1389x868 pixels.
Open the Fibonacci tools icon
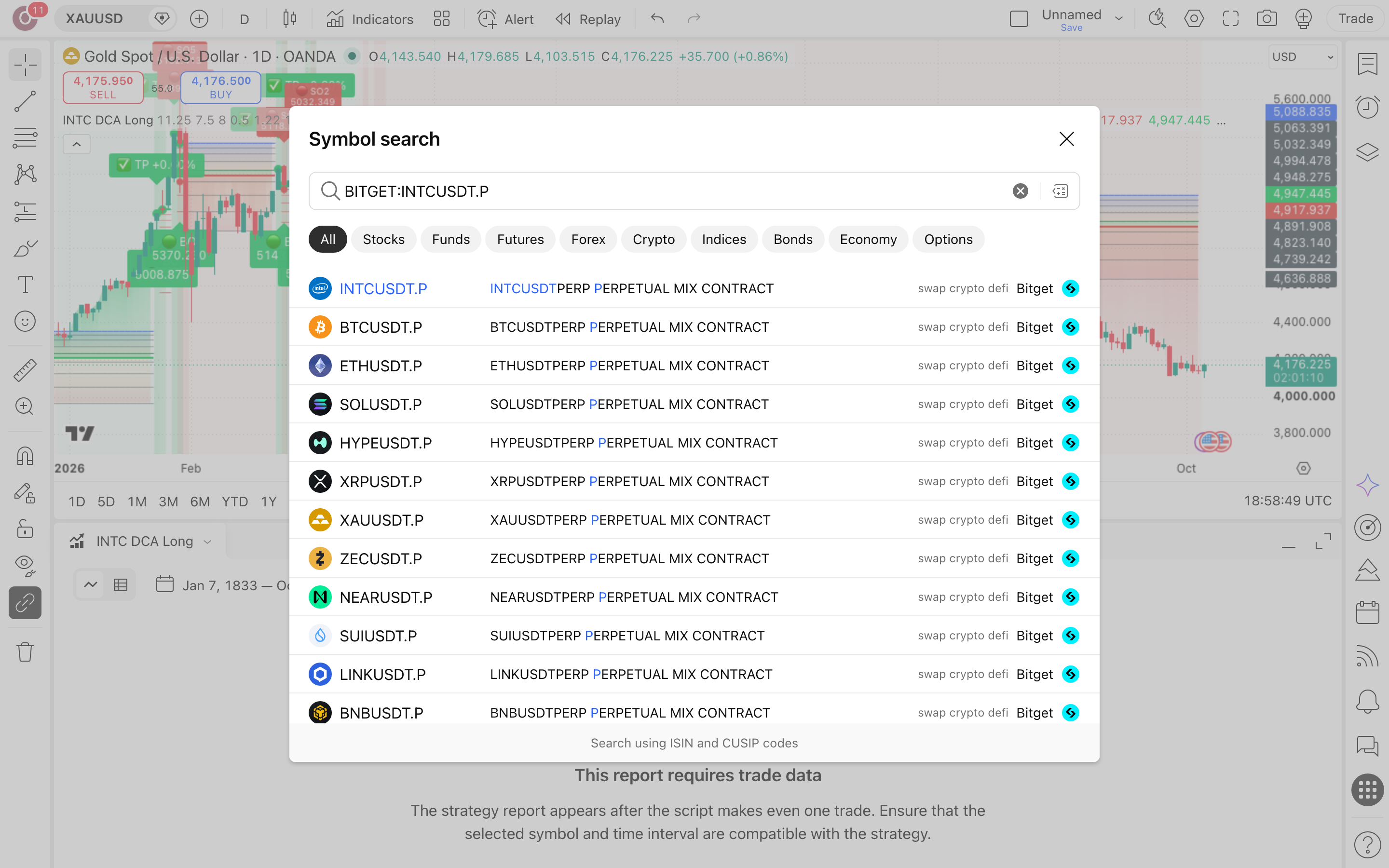pos(25,138)
